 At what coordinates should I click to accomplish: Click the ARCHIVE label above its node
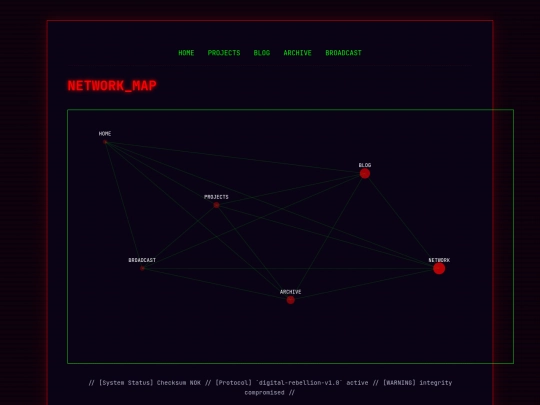[291, 292]
